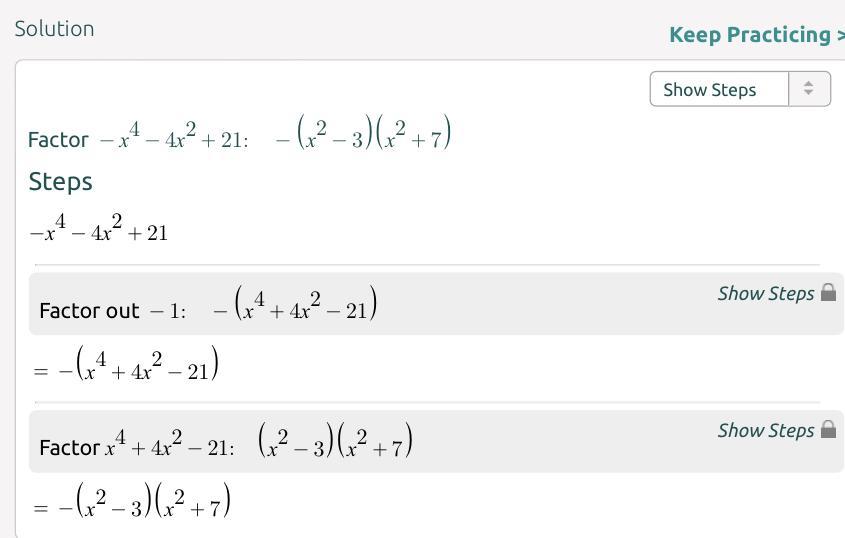The height and width of the screenshot is (538, 845).
Task: Click the Steps heading
Action: (x=61, y=181)
